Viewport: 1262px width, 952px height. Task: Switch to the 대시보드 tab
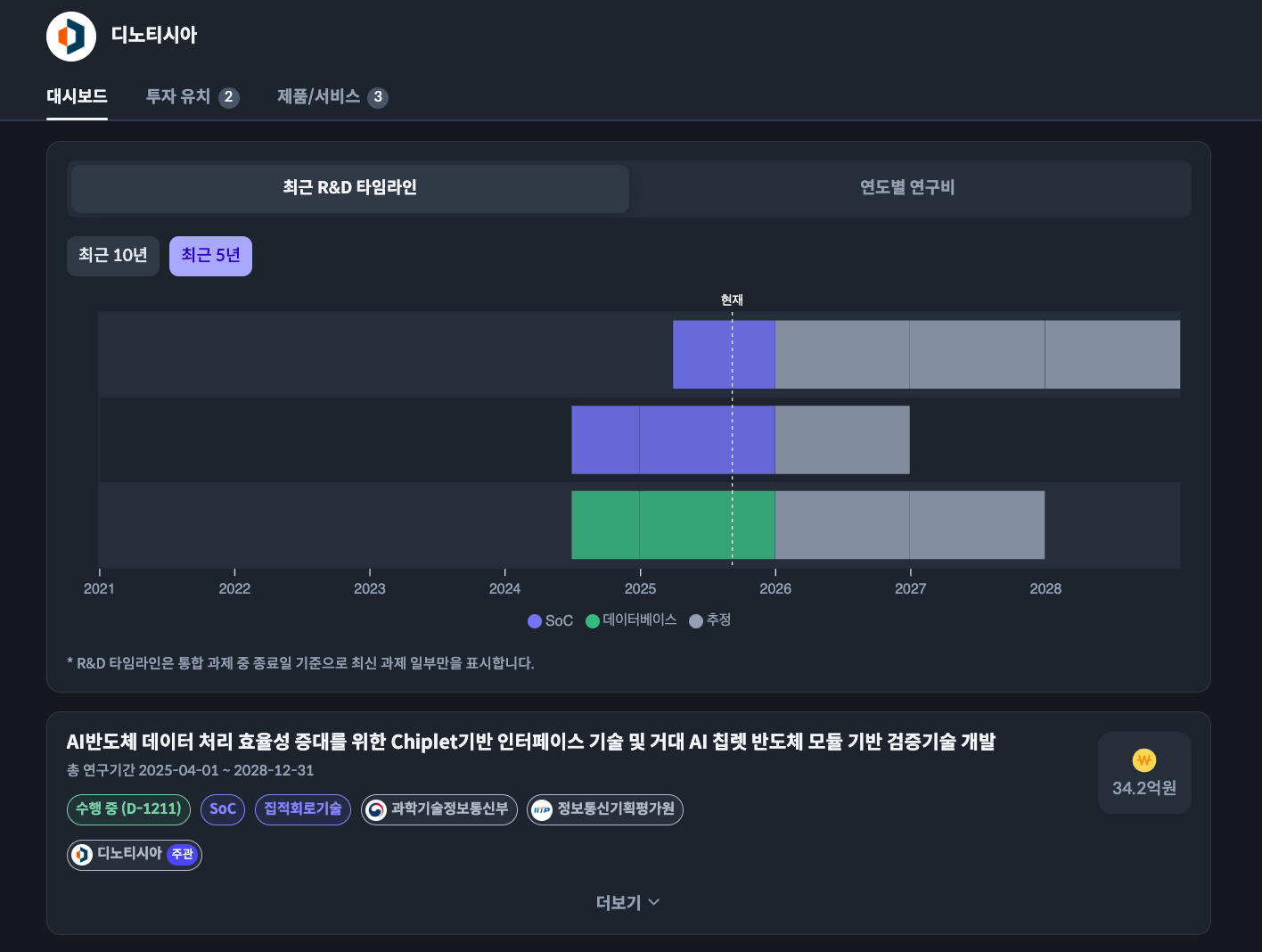coord(77,96)
